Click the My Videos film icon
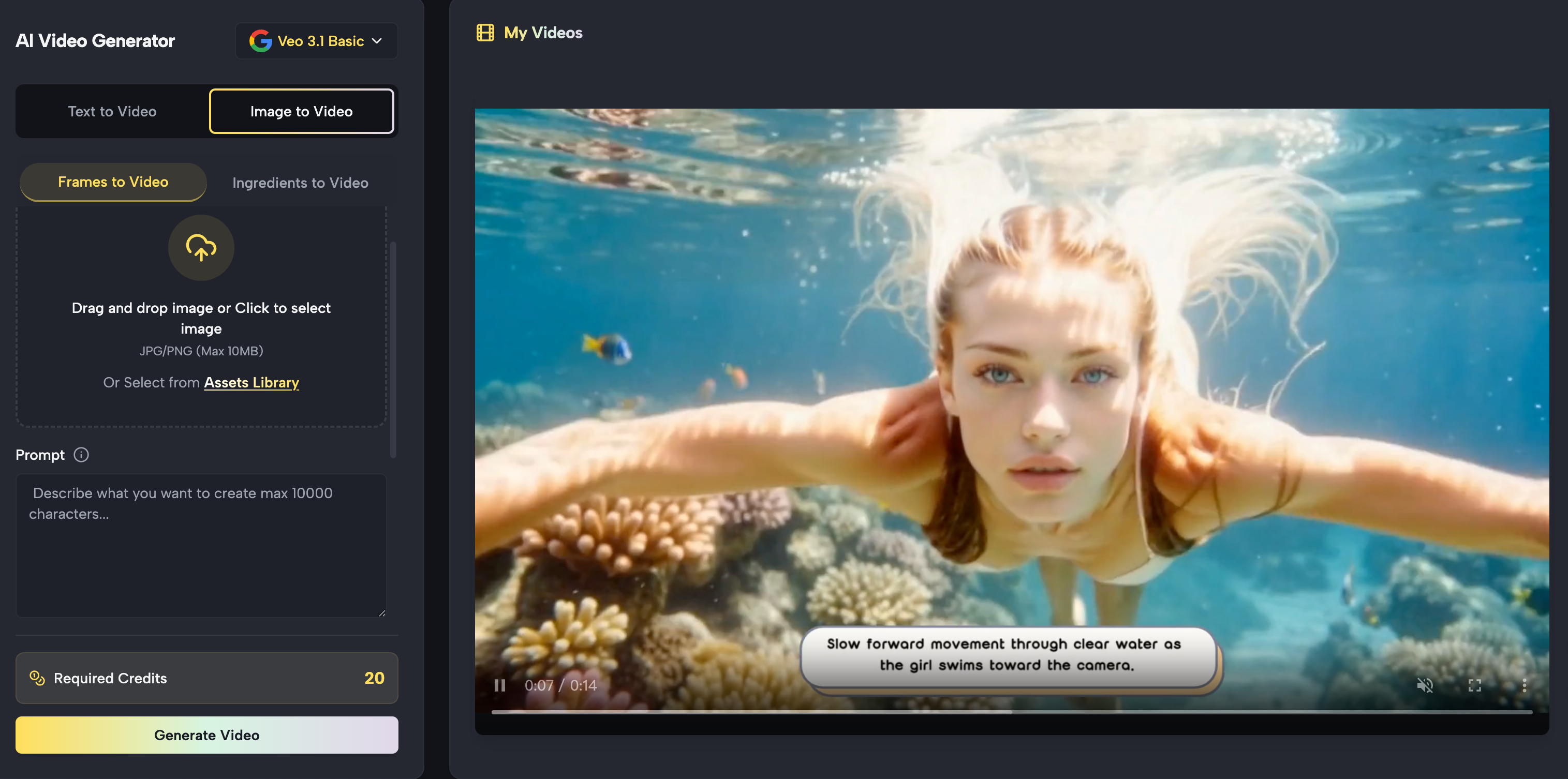This screenshot has width=1568, height=779. pos(485,32)
